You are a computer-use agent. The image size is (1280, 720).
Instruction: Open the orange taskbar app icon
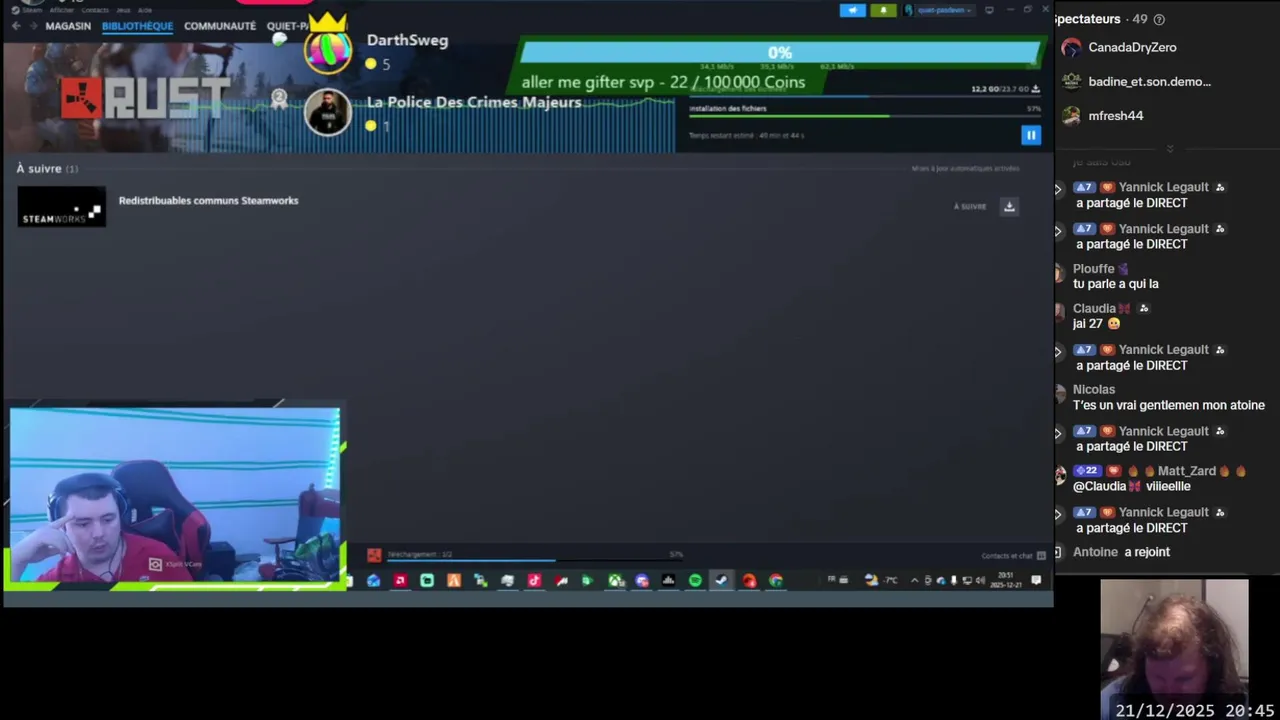453,580
